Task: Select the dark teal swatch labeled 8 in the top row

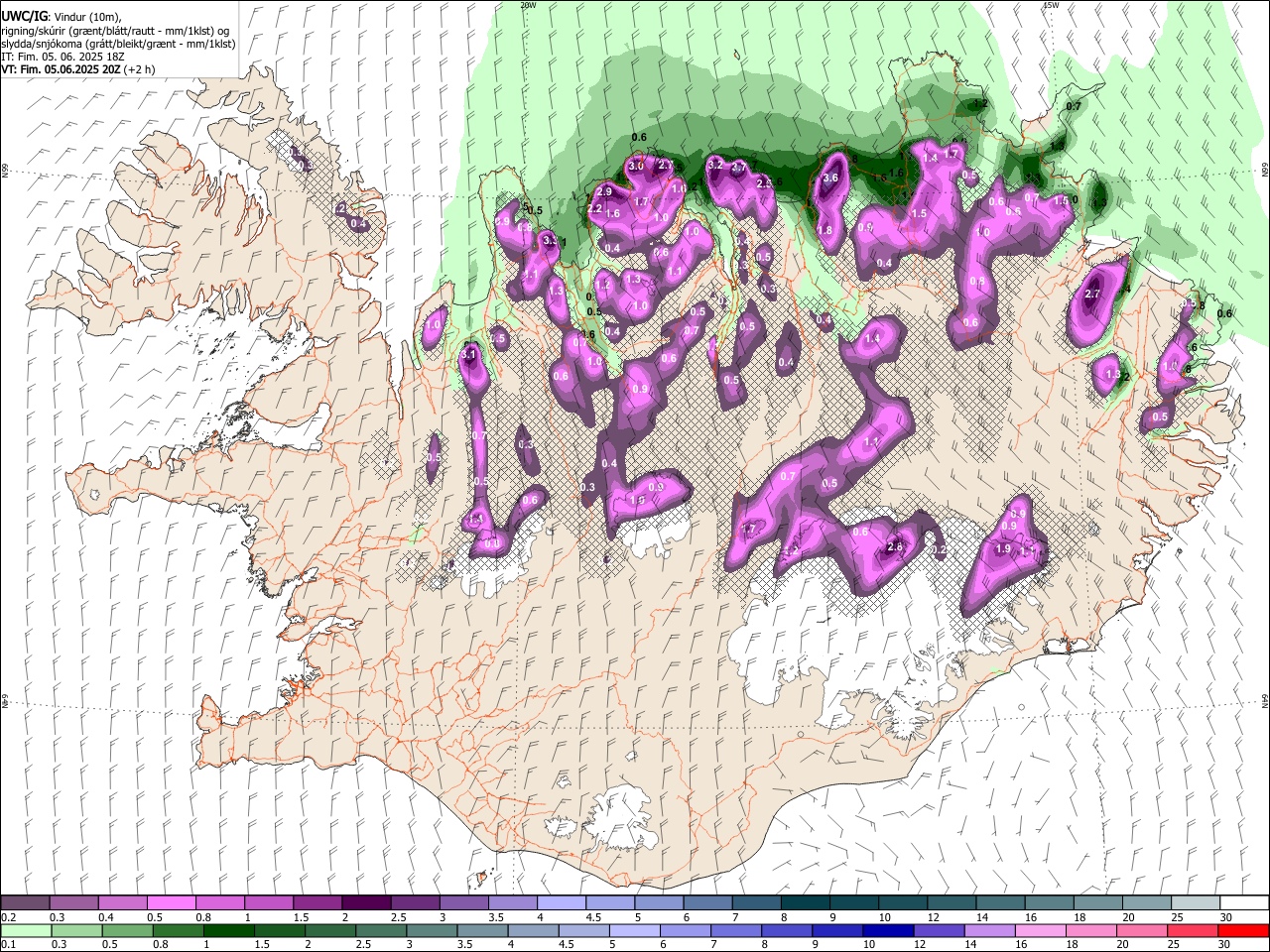Action: tap(805, 903)
